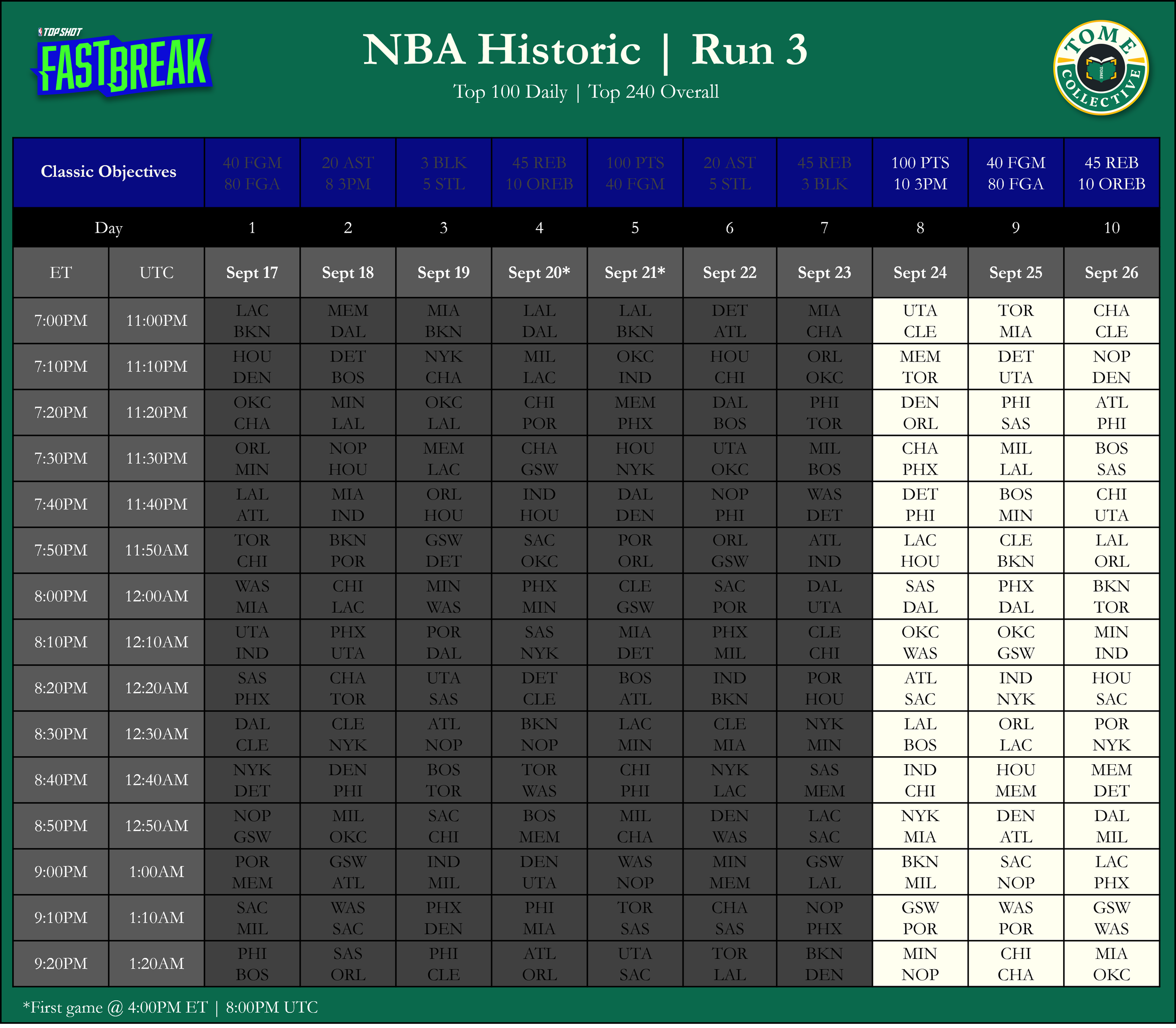
Task: Click the NBA Historic Run 3 title
Action: coord(585,50)
